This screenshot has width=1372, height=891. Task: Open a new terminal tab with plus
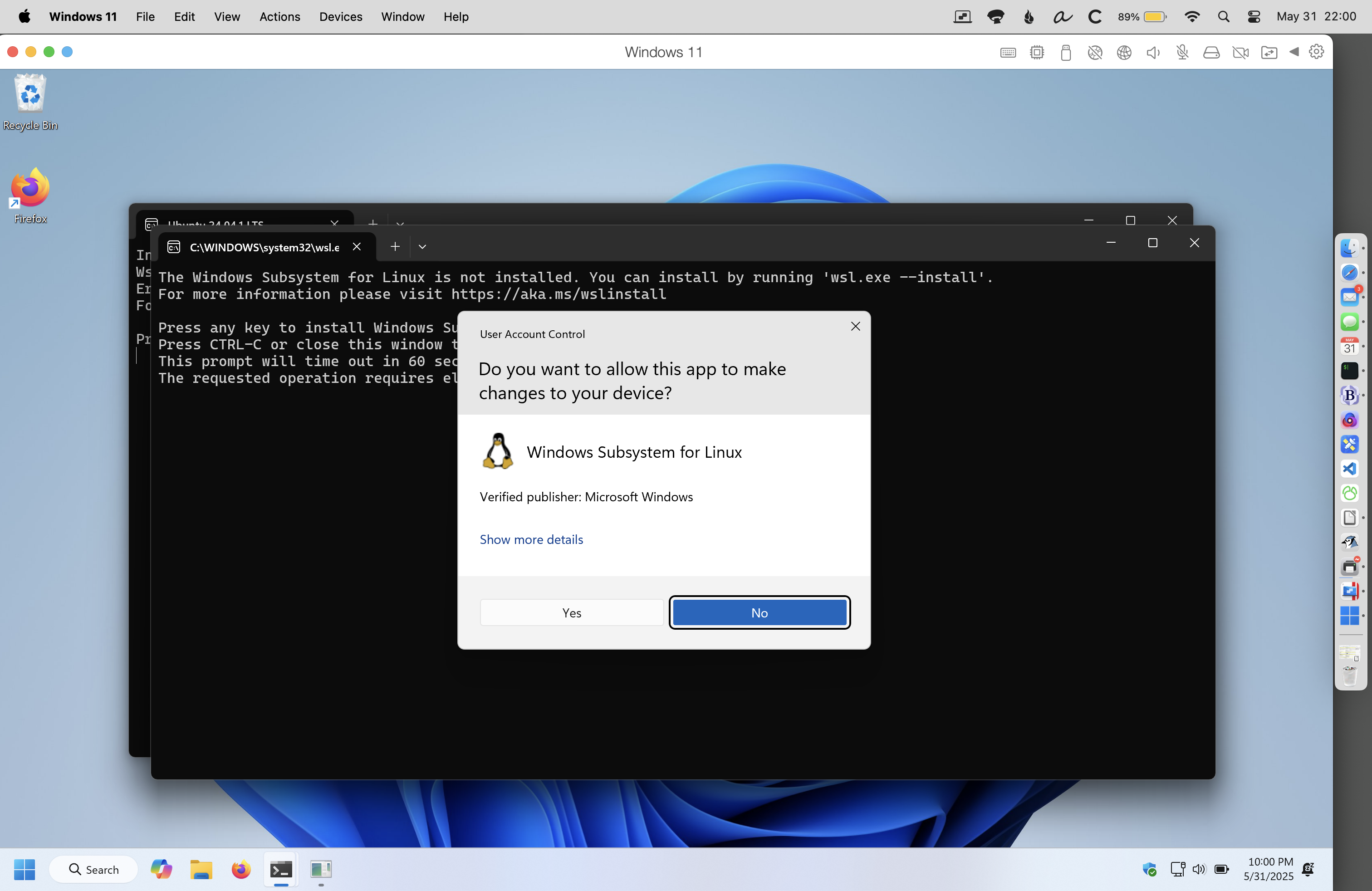point(395,247)
